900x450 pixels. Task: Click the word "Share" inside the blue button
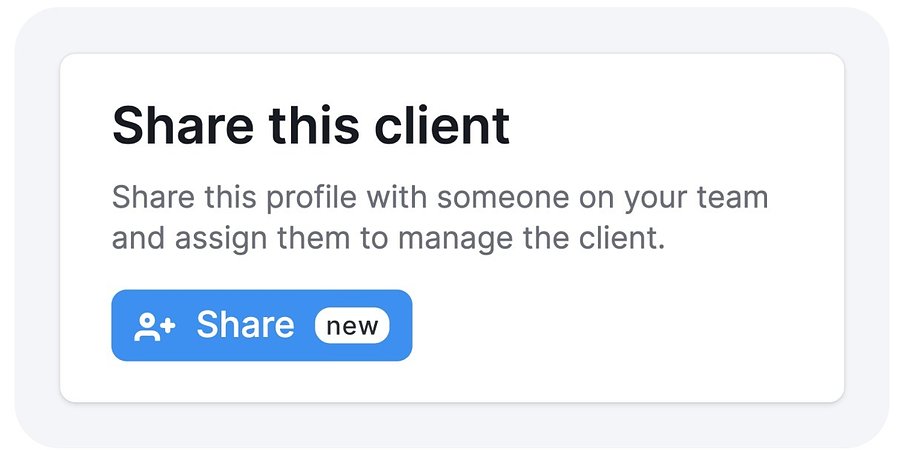pos(245,325)
